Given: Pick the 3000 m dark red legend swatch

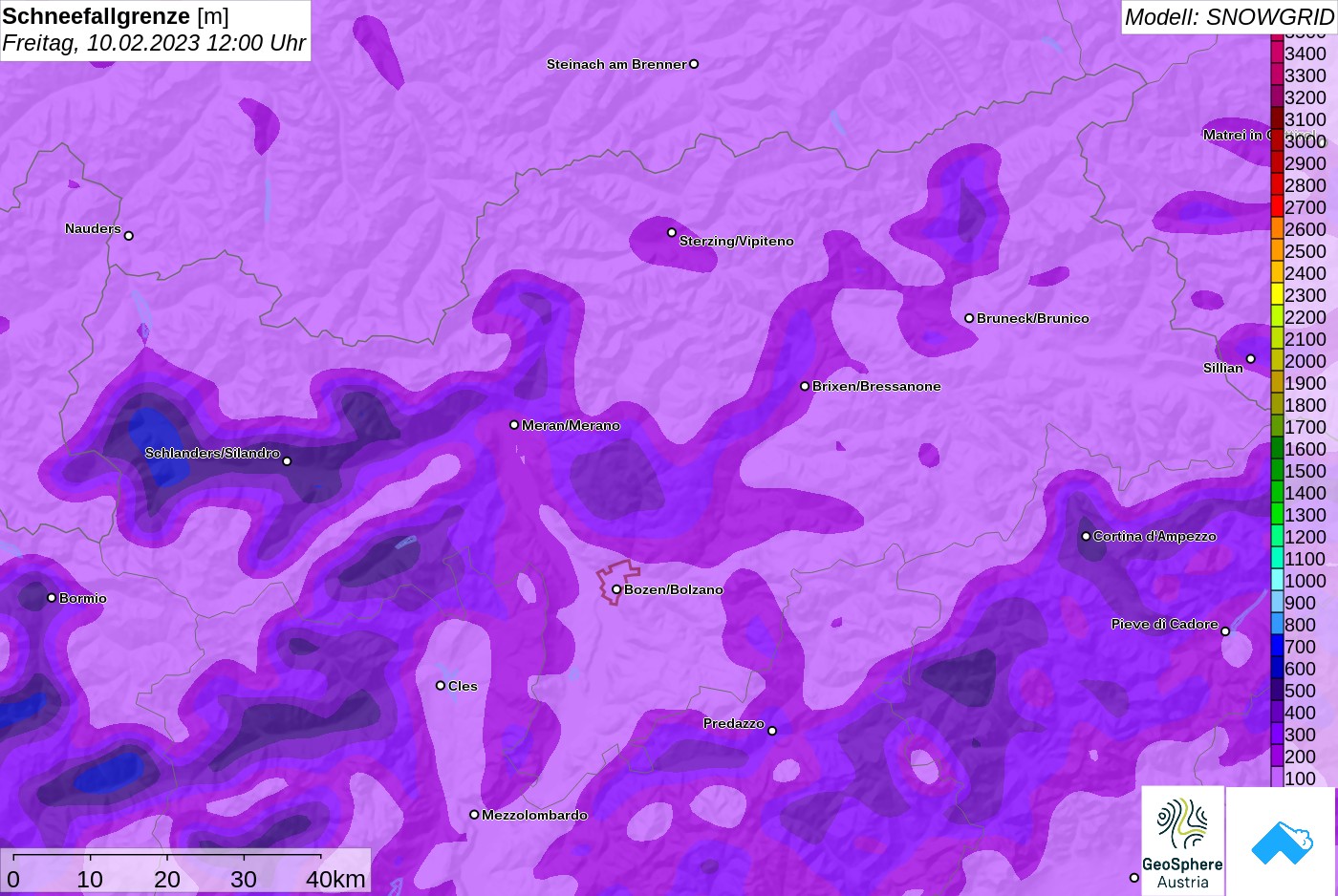Looking at the screenshot, I should tap(1277, 140).
